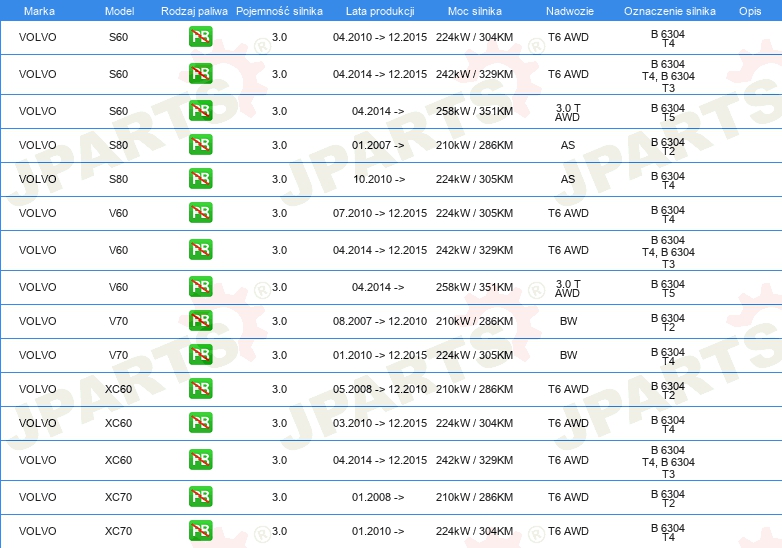Select the date range 04.2010 -> 12.2015
Image resolution: width=782 pixels, height=548 pixels.
[x=380, y=37]
